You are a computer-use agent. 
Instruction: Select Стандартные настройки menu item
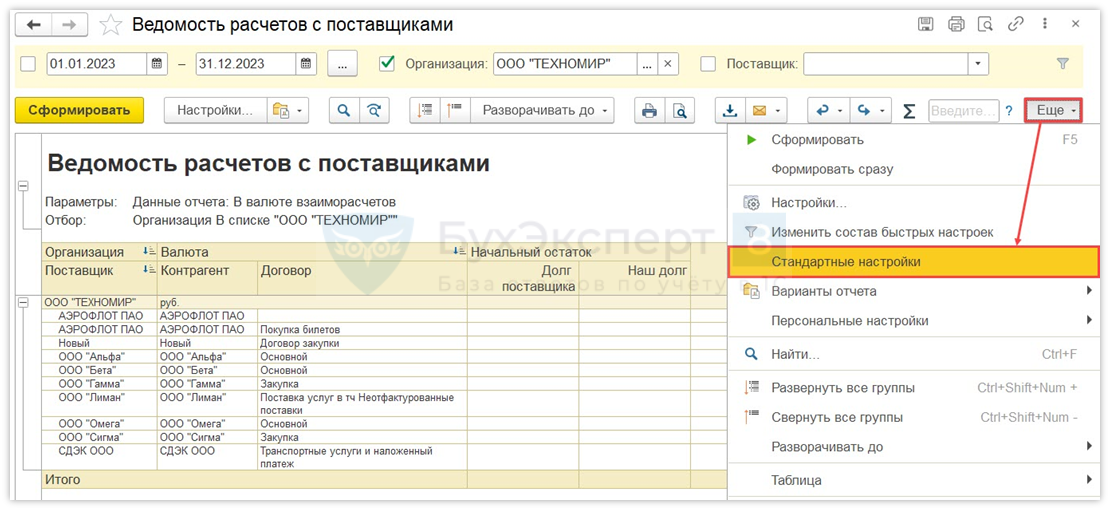pyautogui.click(x=845, y=262)
